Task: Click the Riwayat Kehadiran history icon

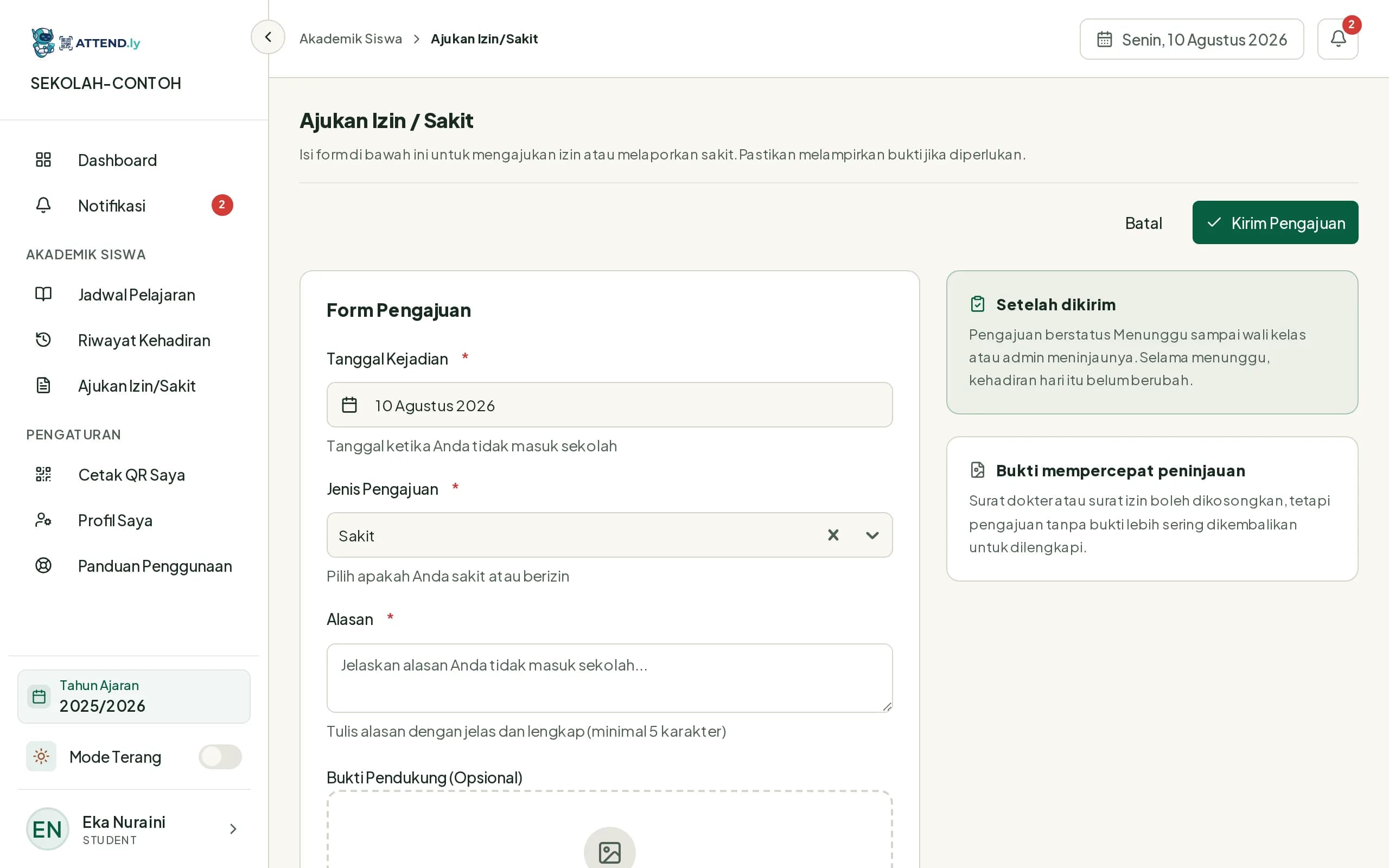Action: click(43, 340)
